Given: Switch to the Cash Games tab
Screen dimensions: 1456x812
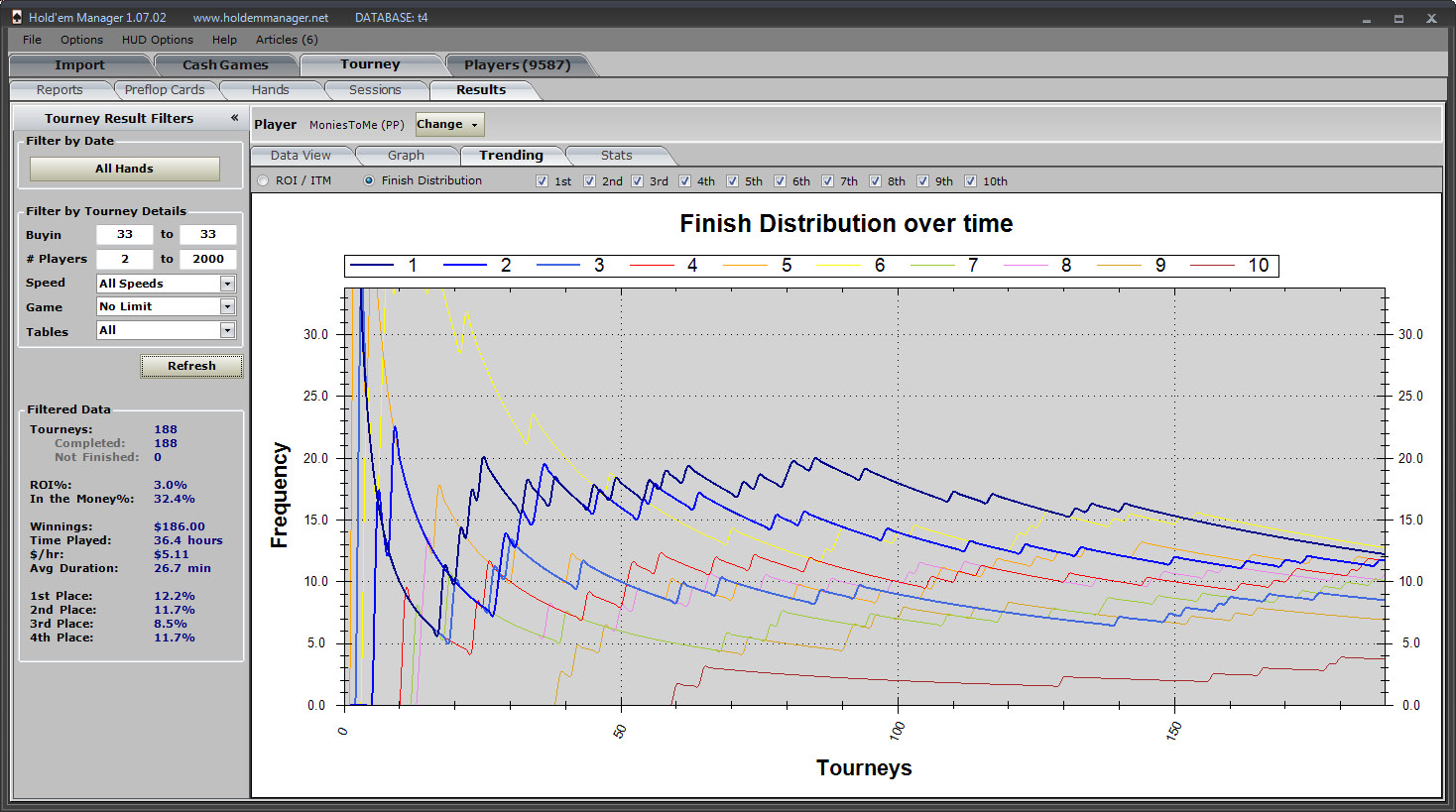Looking at the screenshot, I should click(x=225, y=65).
